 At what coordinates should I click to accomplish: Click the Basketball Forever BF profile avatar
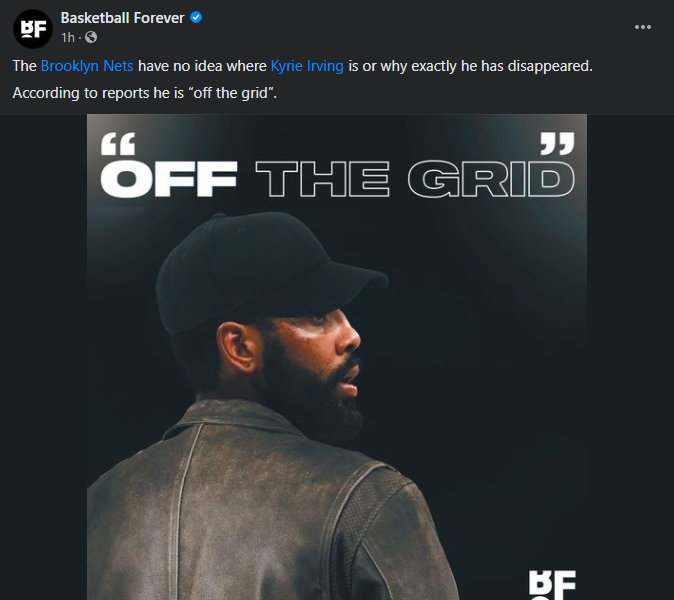[x=33, y=28]
